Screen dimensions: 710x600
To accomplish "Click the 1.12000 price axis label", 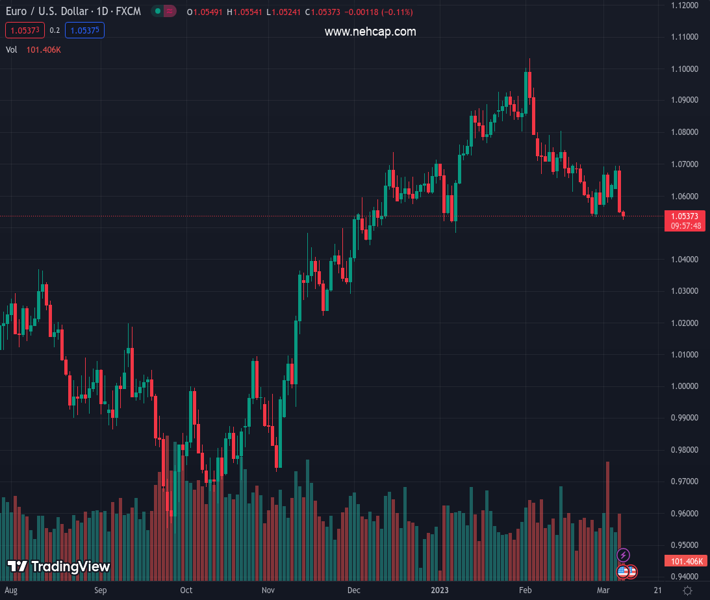I will tap(684, 5).
